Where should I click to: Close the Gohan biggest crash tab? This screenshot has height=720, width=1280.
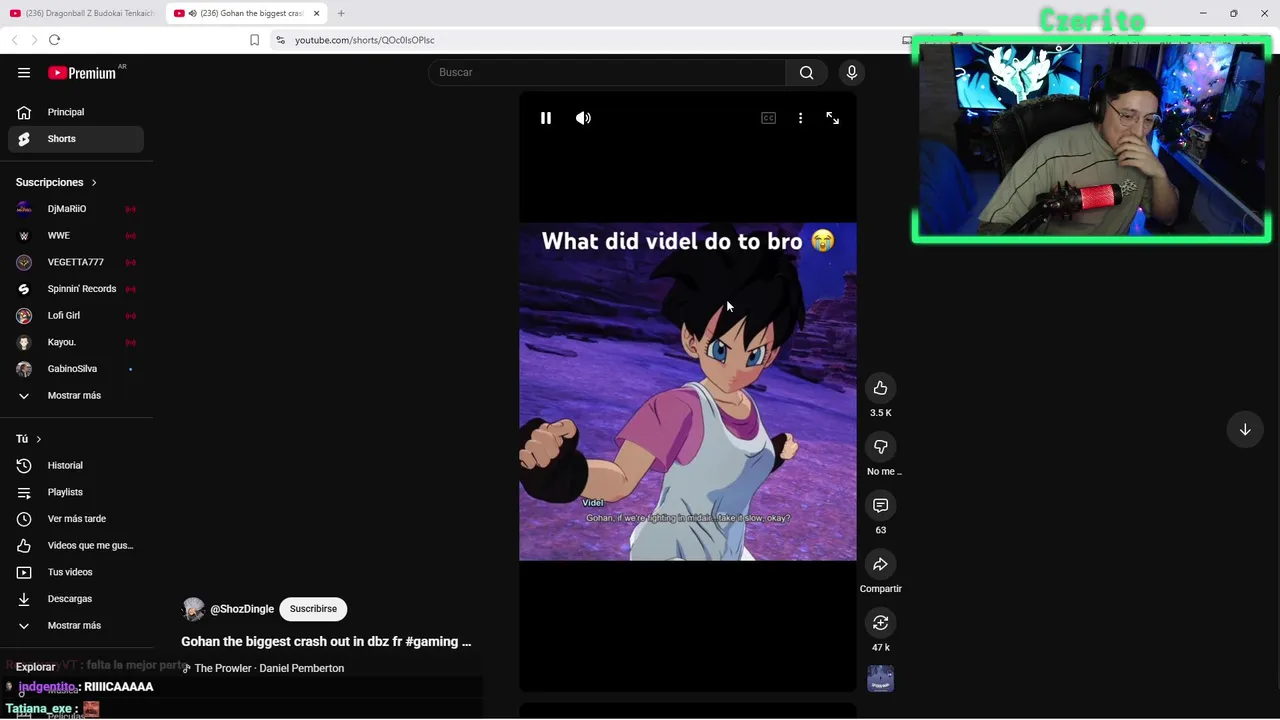pos(317,13)
